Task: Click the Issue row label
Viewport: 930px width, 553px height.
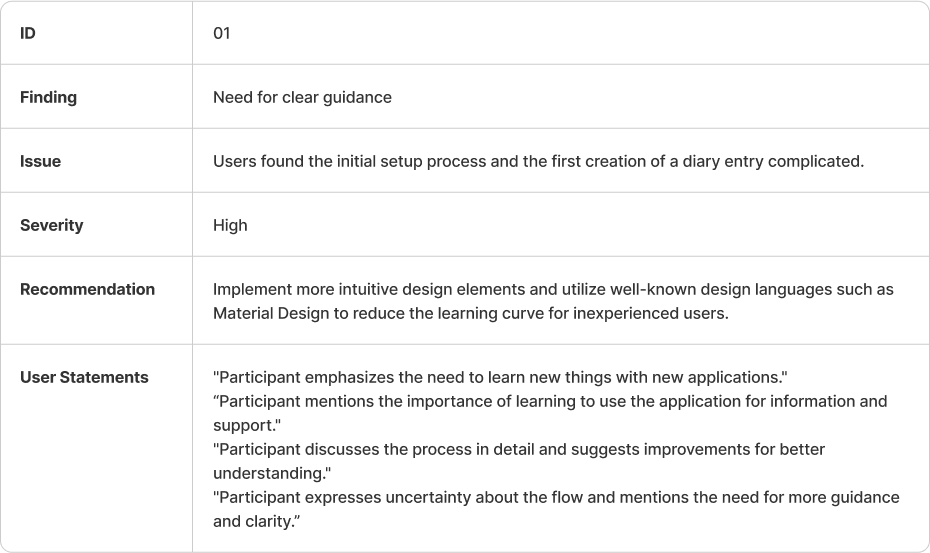Action: [40, 161]
